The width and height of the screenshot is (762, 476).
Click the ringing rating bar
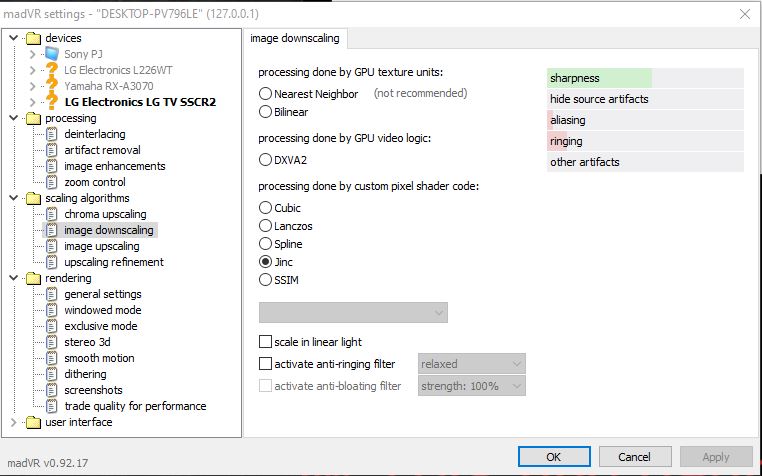(645, 141)
